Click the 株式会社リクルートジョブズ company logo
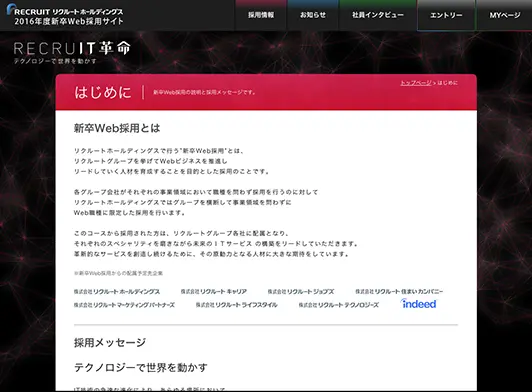The width and height of the screenshot is (532, 392). pos(301,292)
